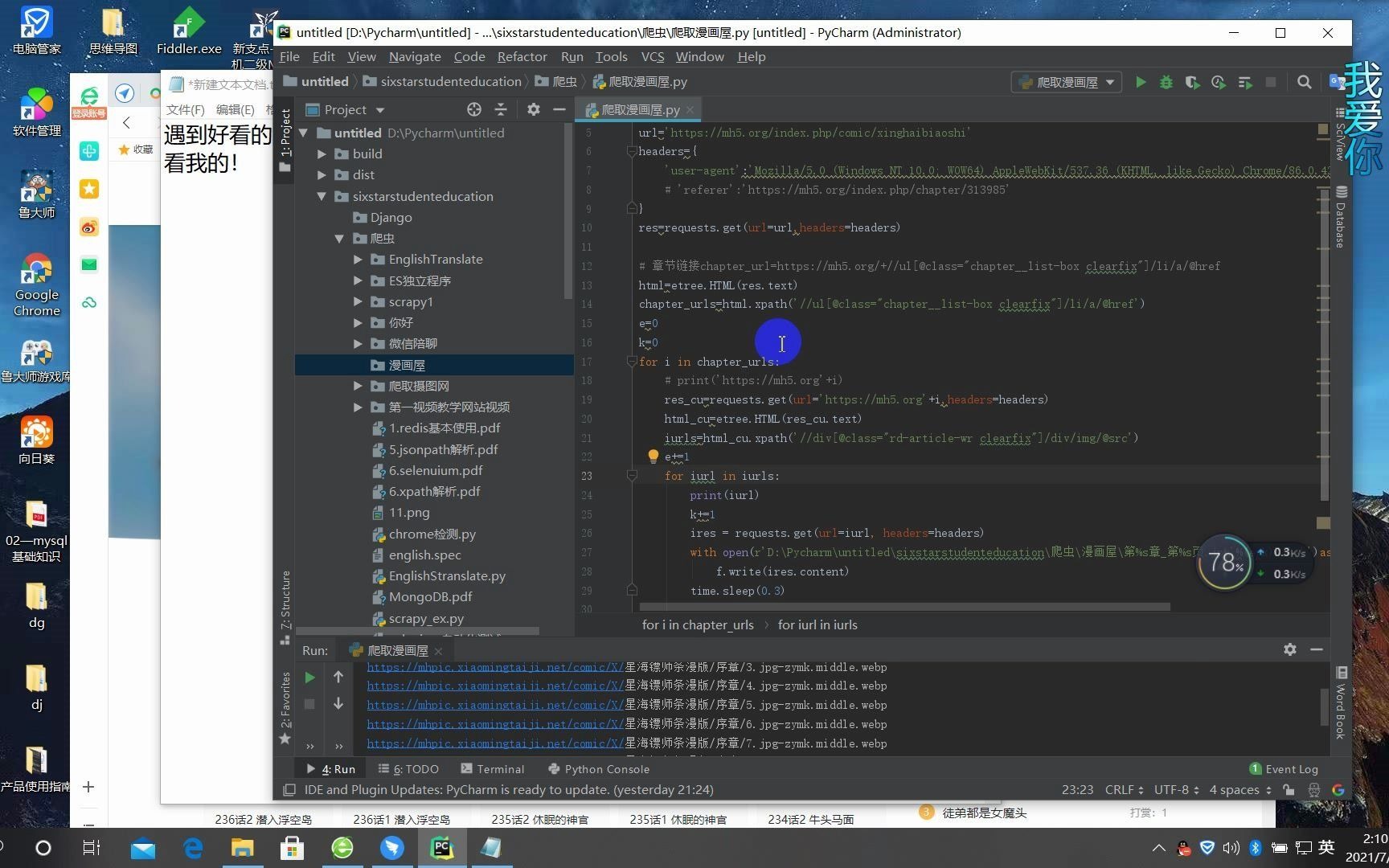Click breadcrumb 'for iurl in iurls'

[x=817, y=625]
